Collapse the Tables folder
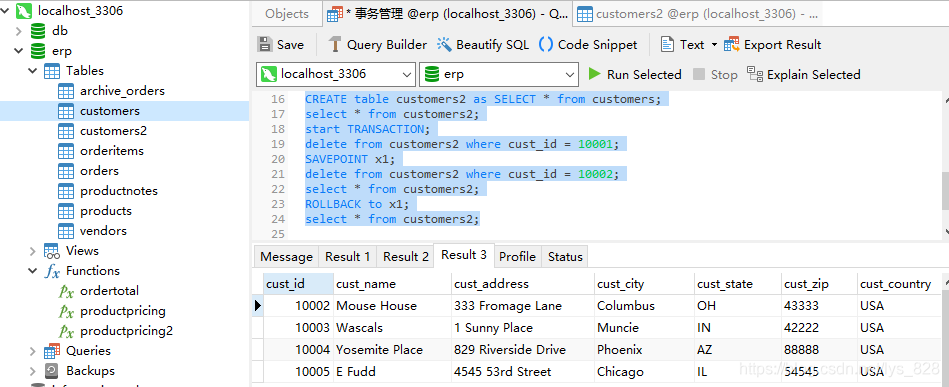The width and height of the screenshot is (949, 387). [32, 71]
